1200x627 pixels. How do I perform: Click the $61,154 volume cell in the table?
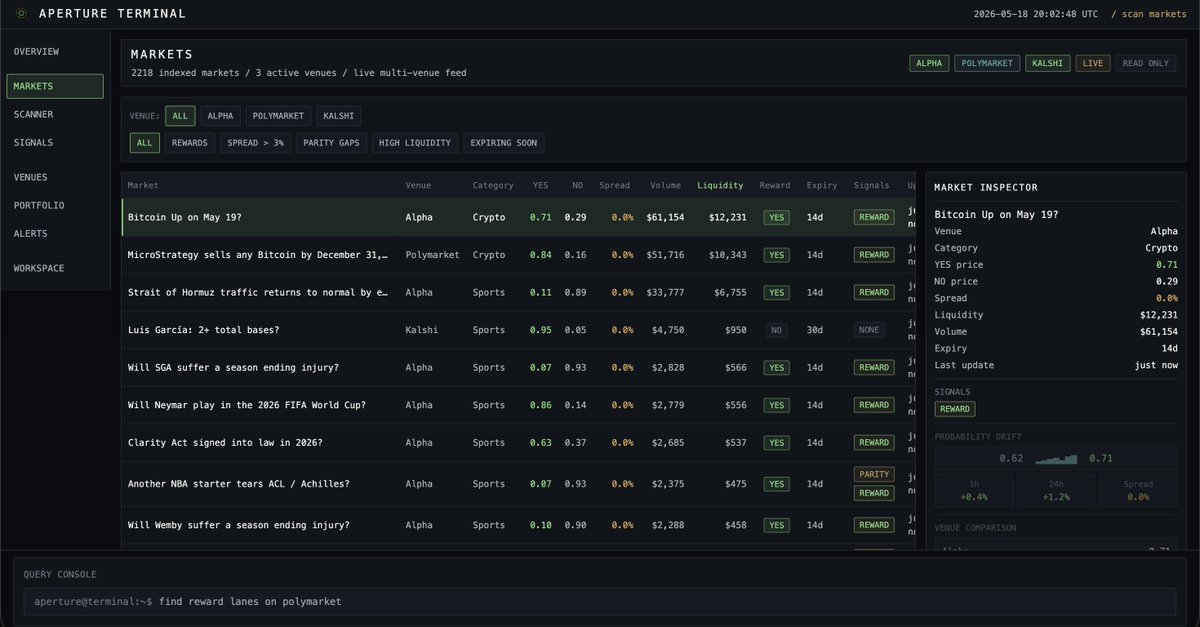(665, 217)
